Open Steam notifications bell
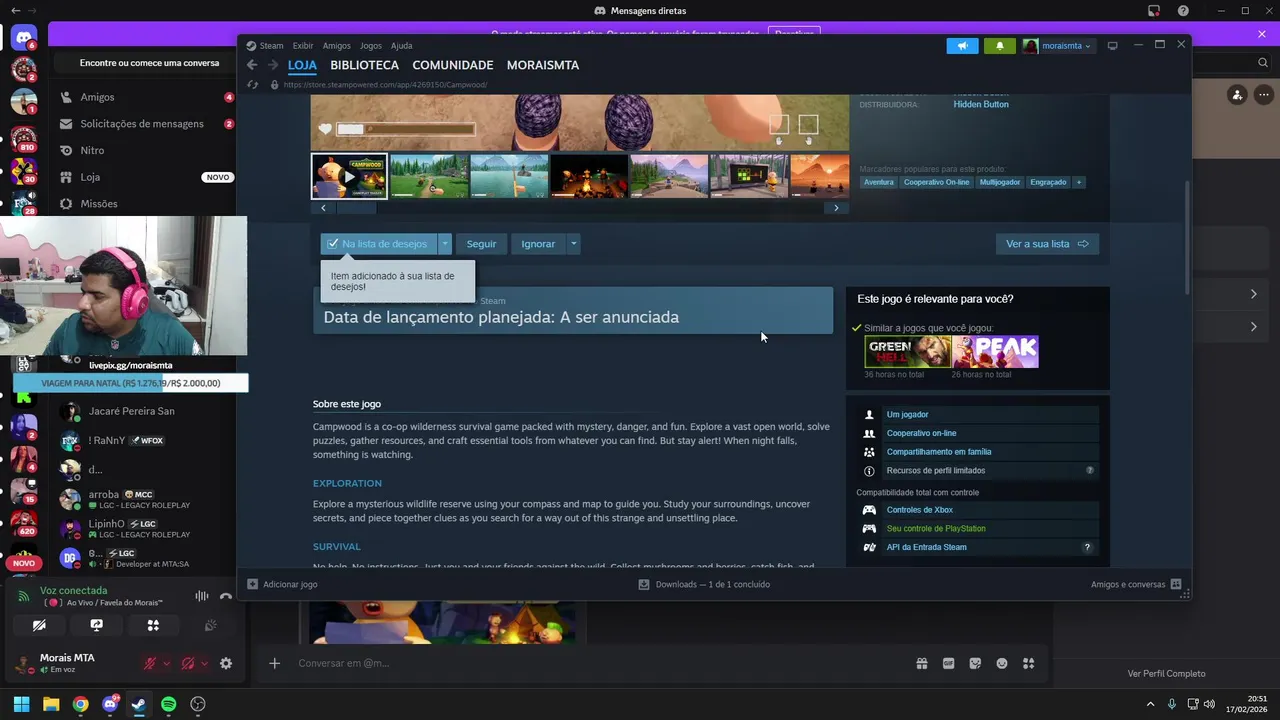Screen dimensions: 1280x720 coord(1000,46)
